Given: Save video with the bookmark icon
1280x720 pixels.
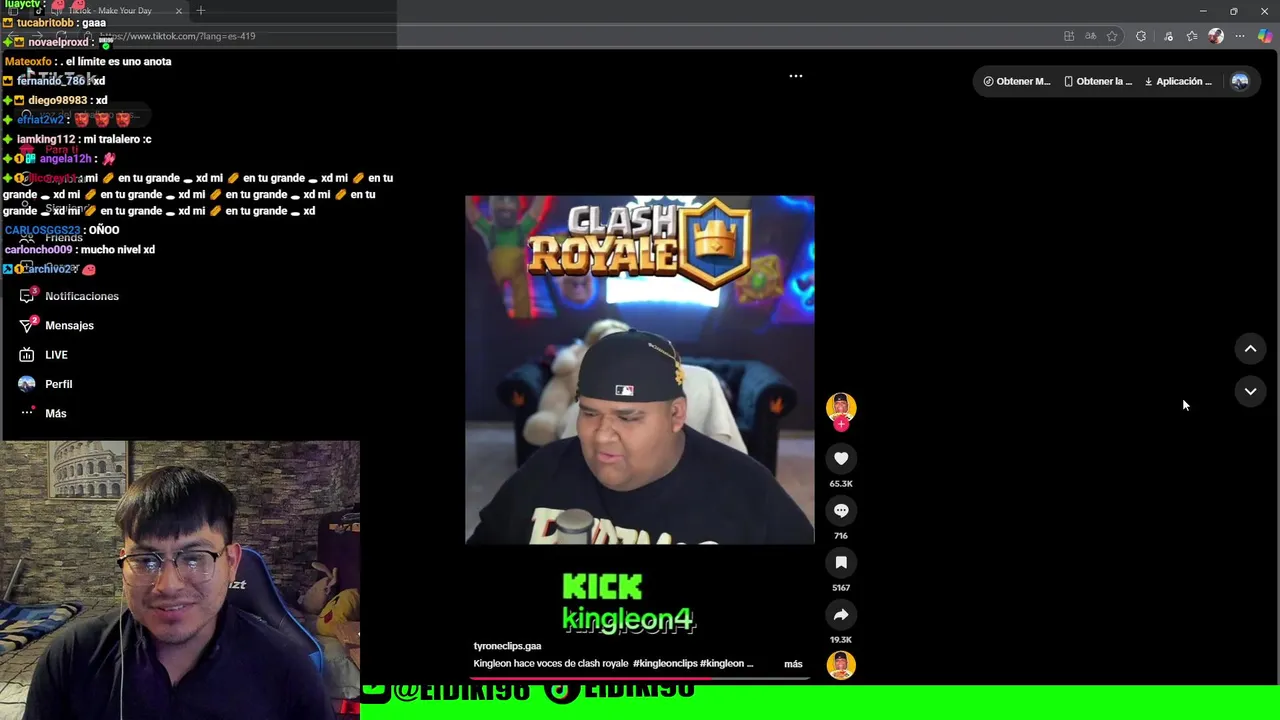Looking at the screenshot, I should [841, 562].
